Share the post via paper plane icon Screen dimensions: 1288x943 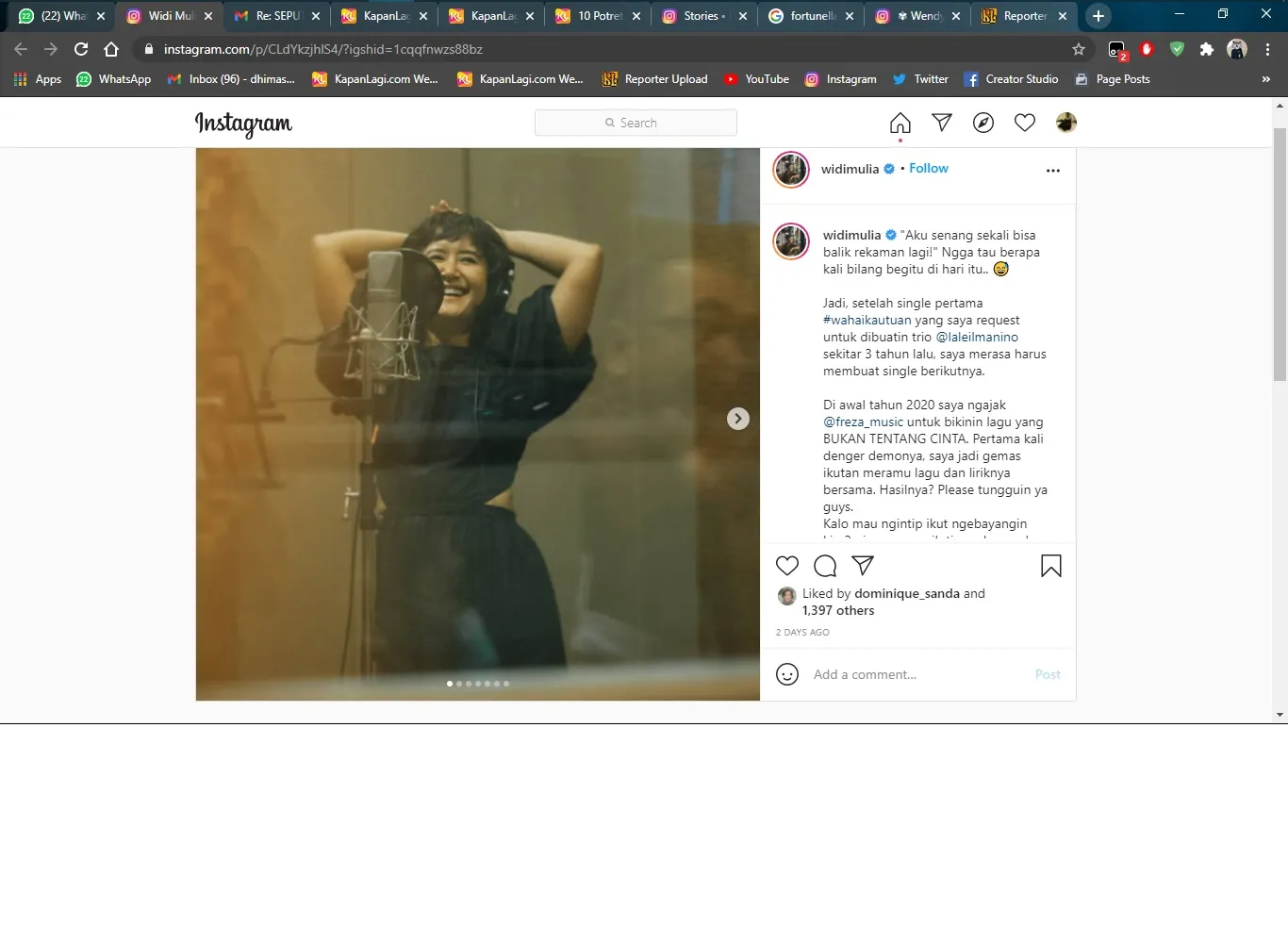863,566
